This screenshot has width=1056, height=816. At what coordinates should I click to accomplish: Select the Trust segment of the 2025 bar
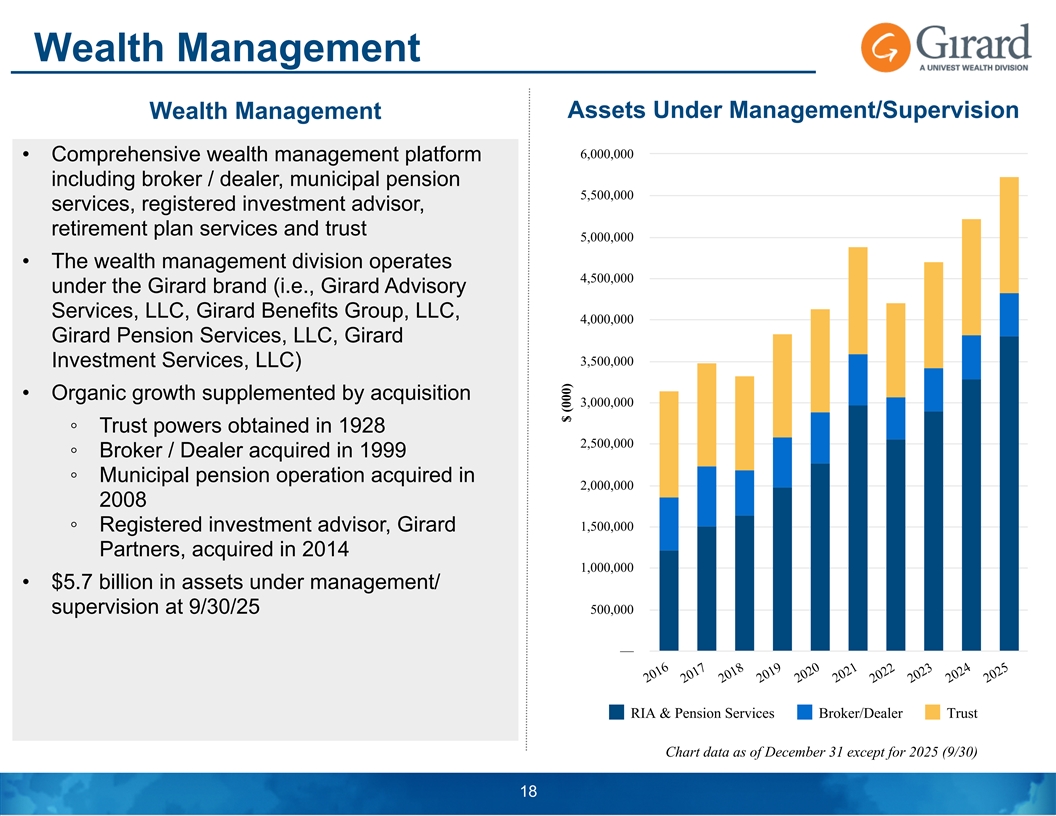pos(1008,235)
